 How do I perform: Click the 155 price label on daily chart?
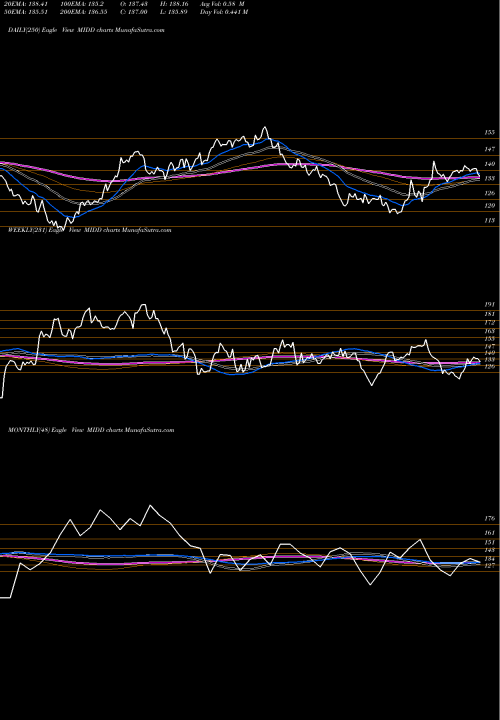click(x=490, y=132)
